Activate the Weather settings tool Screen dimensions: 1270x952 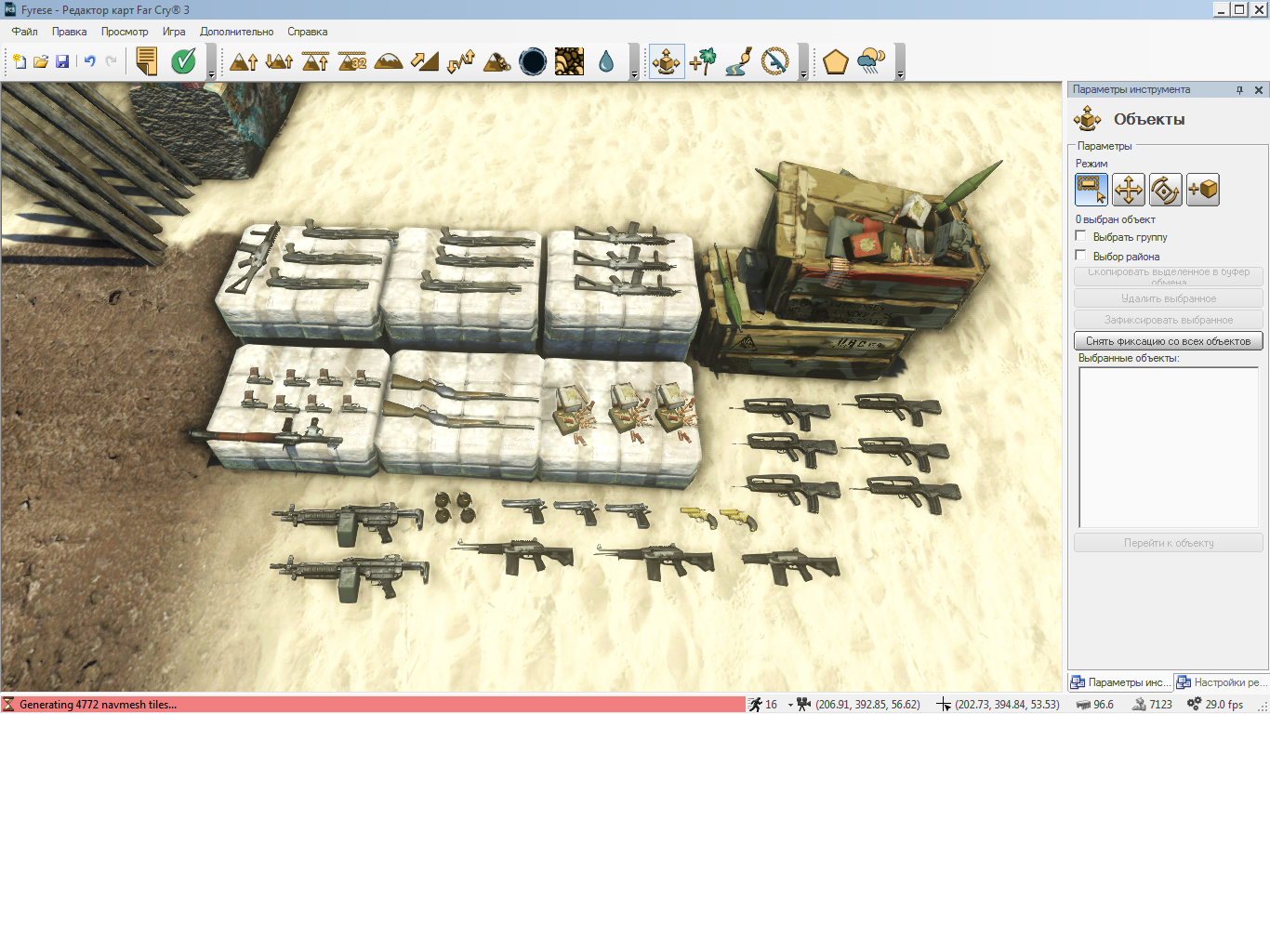pyautogui.click(x=872, y=60)
